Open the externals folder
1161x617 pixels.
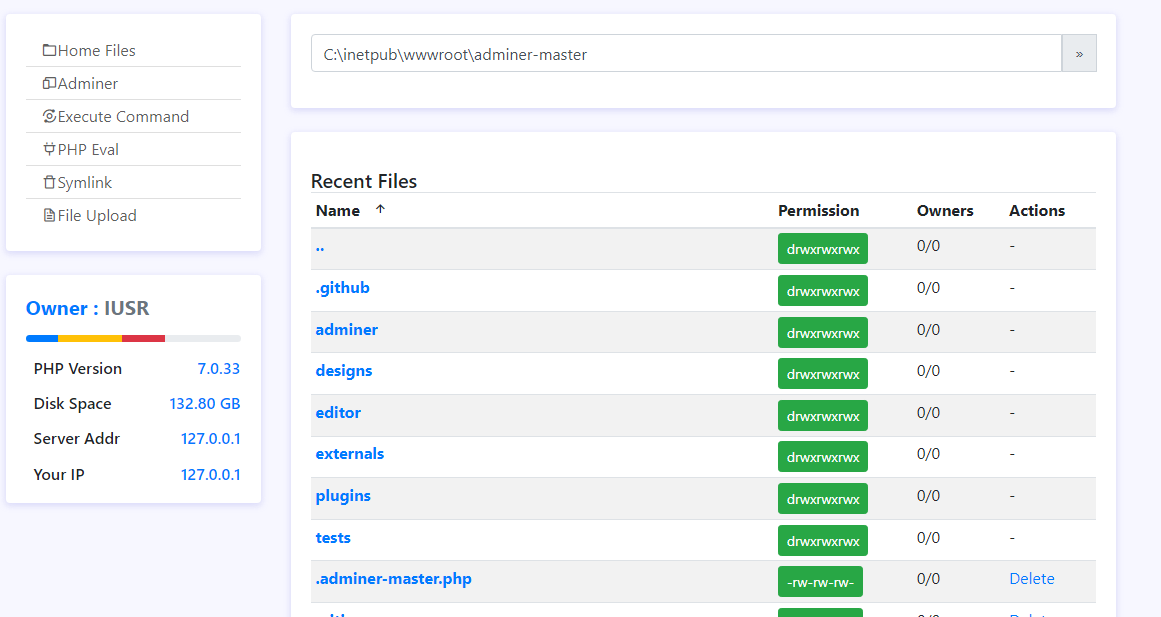point(349,453)
